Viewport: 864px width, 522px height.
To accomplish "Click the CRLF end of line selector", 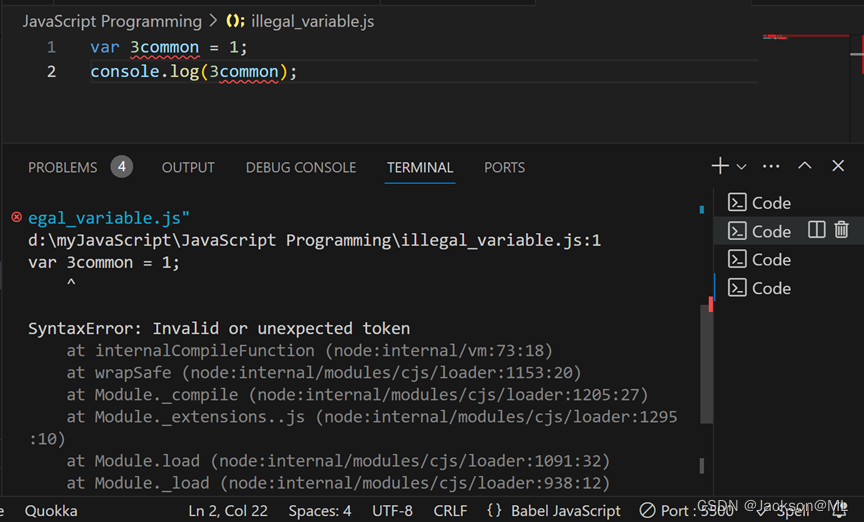I will point(449,511).
